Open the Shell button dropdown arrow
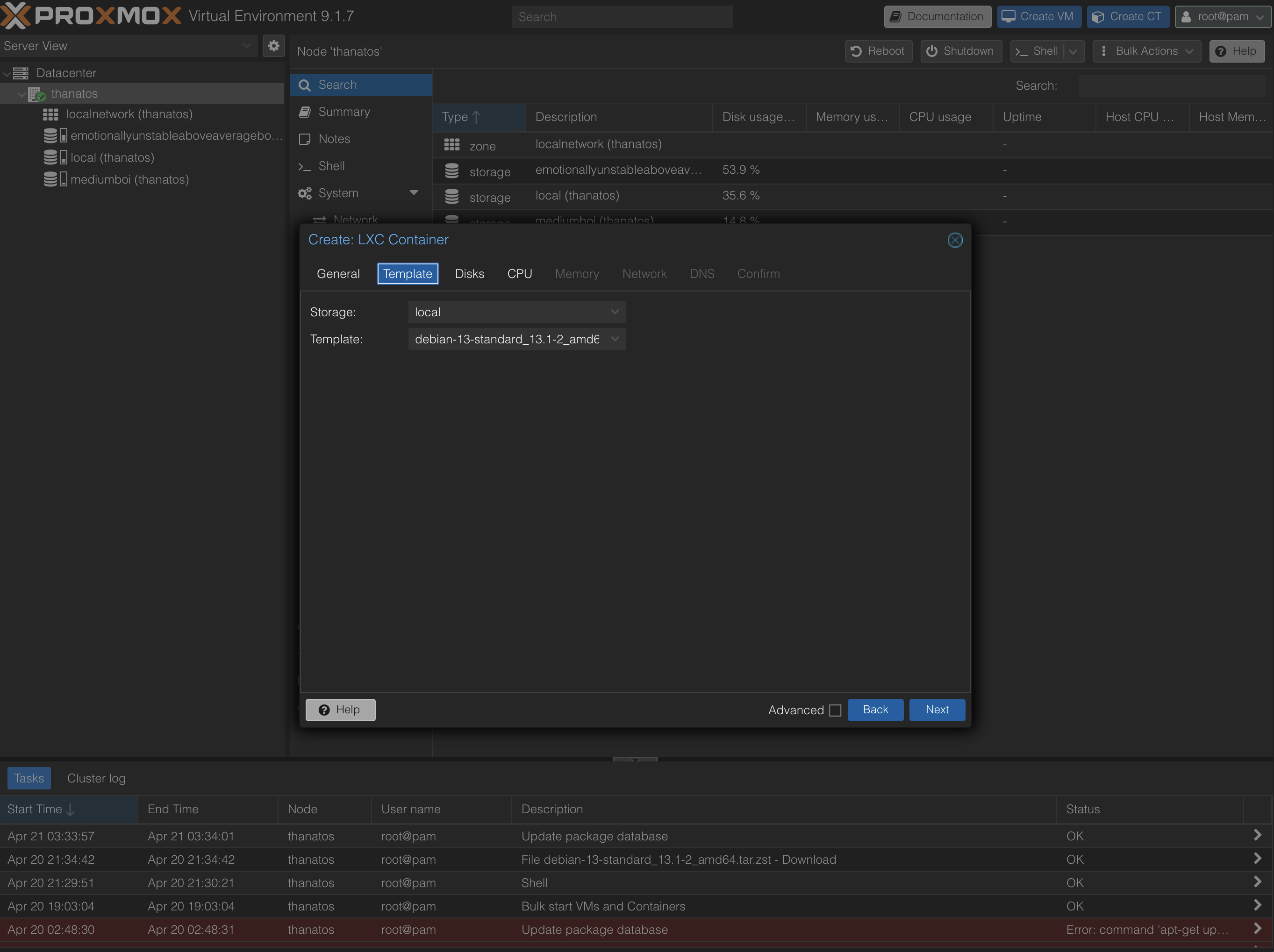 click(x=1073, y=51)
